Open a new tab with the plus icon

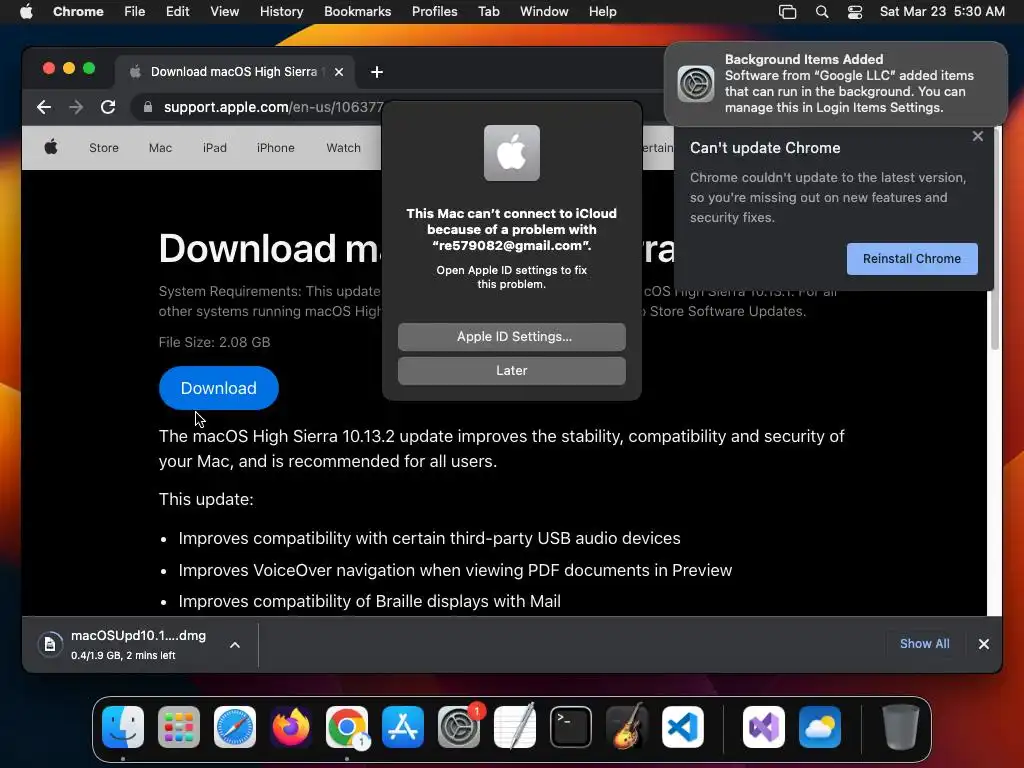377,72
